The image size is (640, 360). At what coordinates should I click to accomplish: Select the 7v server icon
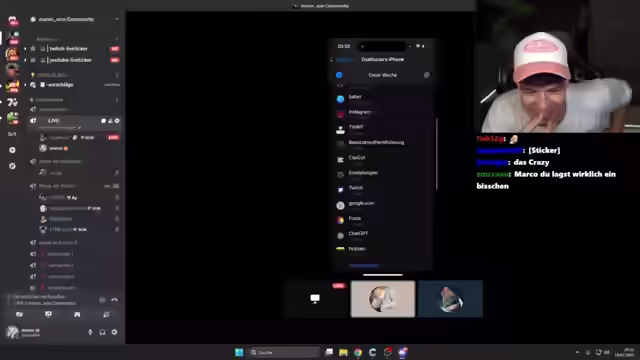coord(12,103)
